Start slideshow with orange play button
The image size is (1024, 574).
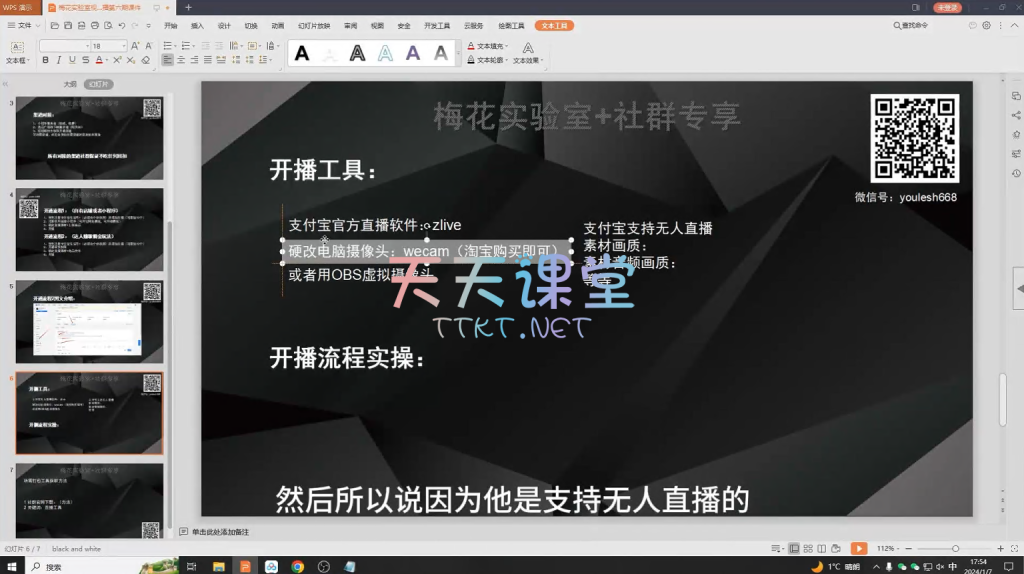click(858, 548)
